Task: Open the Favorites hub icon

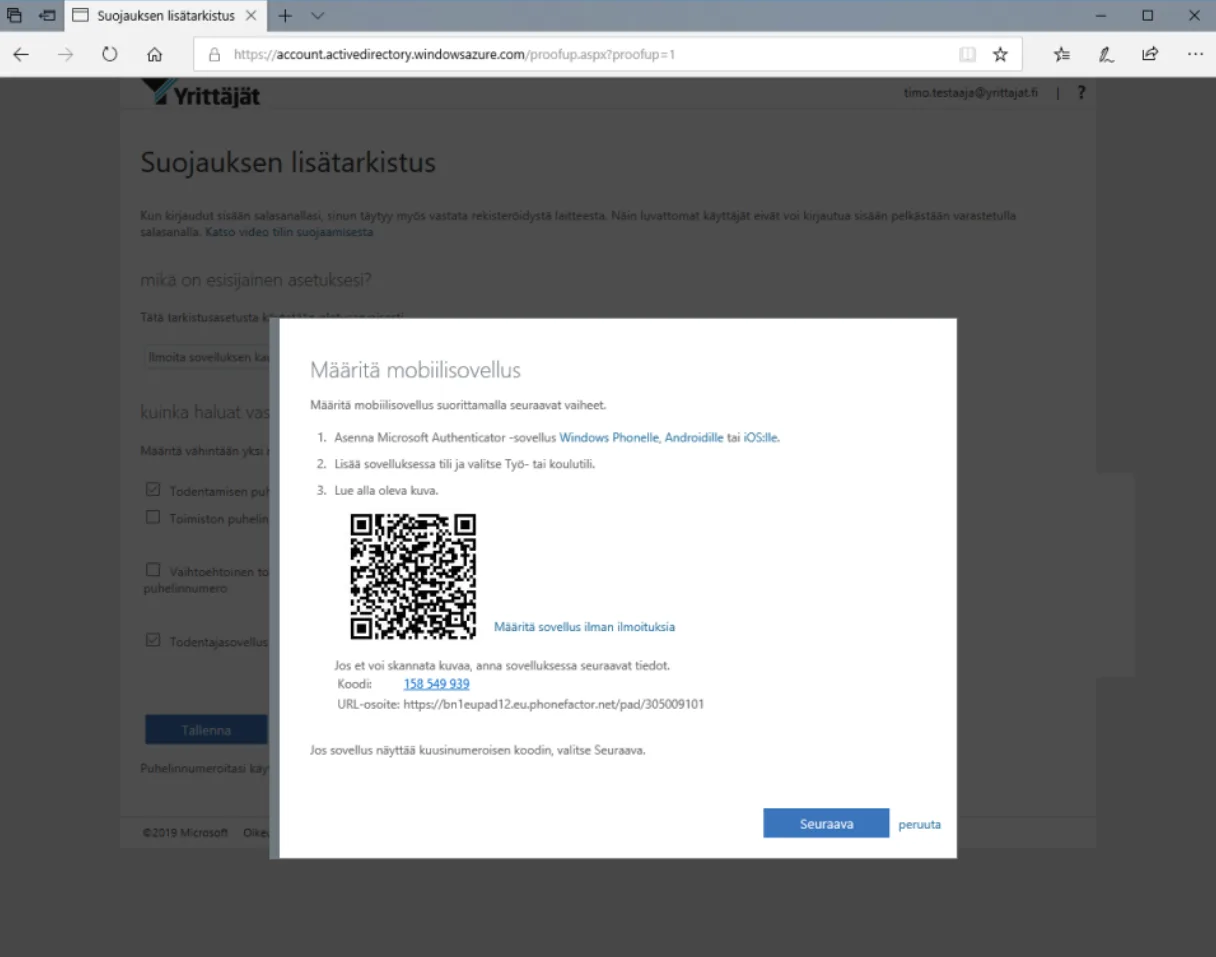Action: pos(1062,55)
